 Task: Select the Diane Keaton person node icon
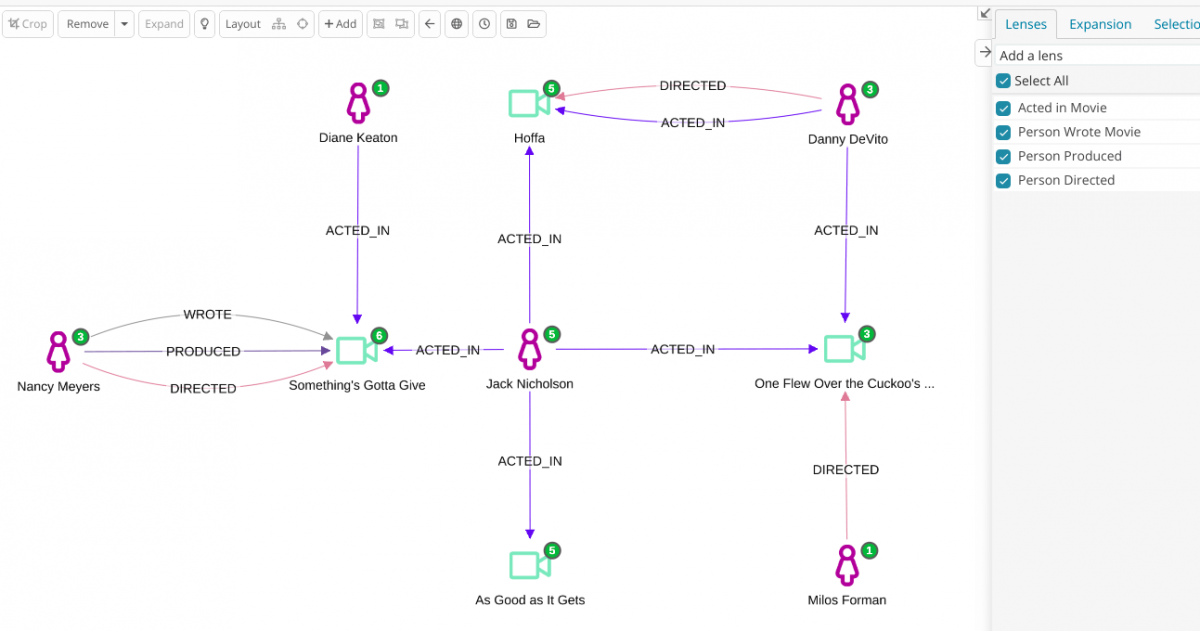(358, 103)
